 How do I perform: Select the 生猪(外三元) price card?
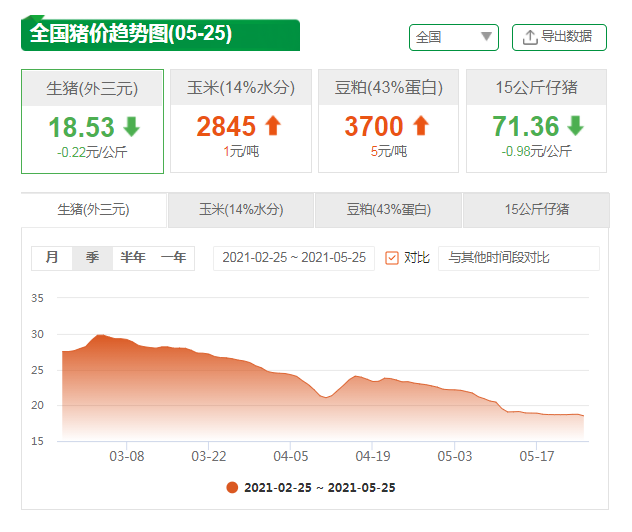(x=92, y=121)
